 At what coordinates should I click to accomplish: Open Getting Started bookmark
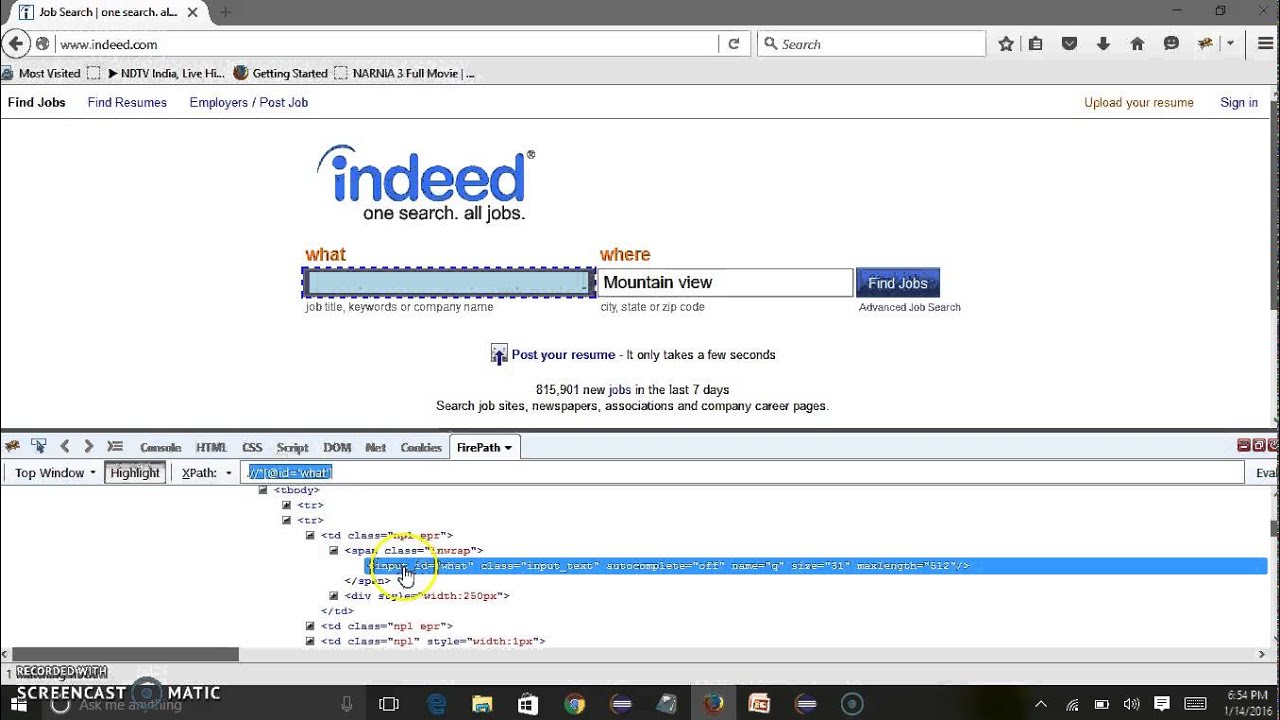[280, 73]
